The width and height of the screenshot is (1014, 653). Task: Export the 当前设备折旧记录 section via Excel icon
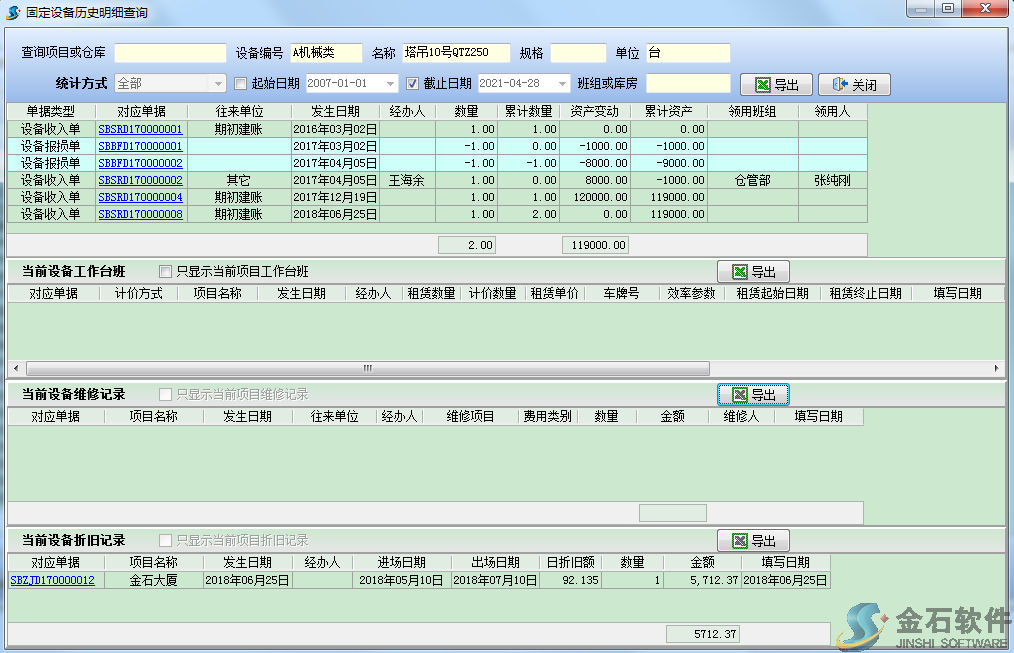(x=740, y=541)
